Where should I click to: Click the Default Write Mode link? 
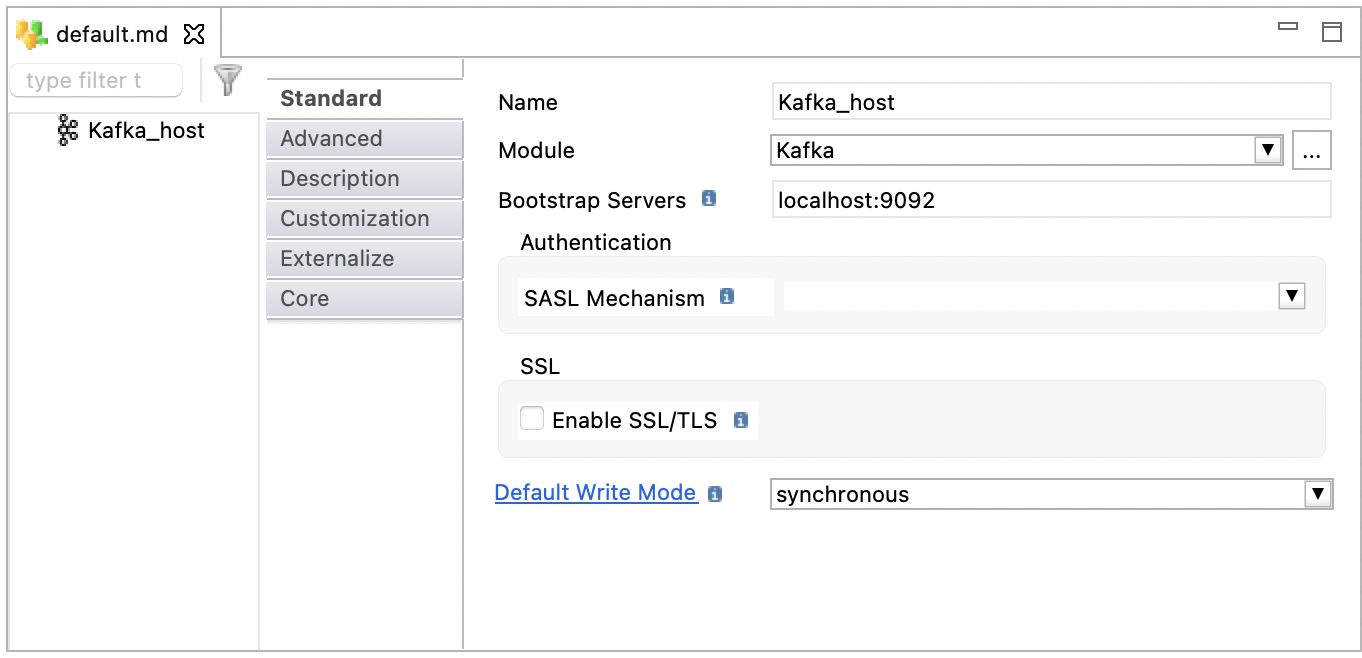point(595,492)
